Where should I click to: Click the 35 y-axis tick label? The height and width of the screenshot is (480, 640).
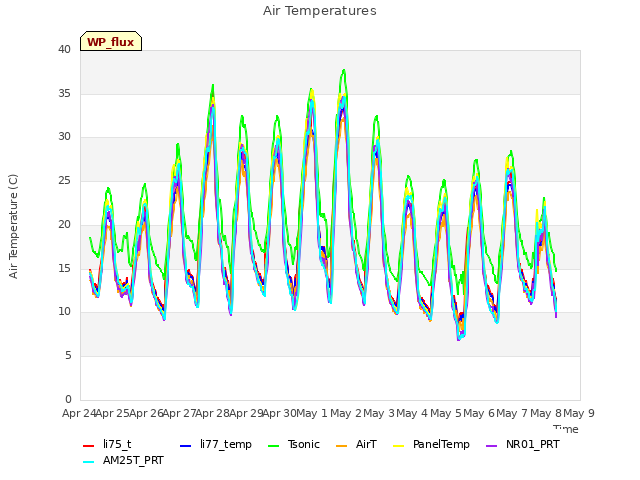(64, 93)
